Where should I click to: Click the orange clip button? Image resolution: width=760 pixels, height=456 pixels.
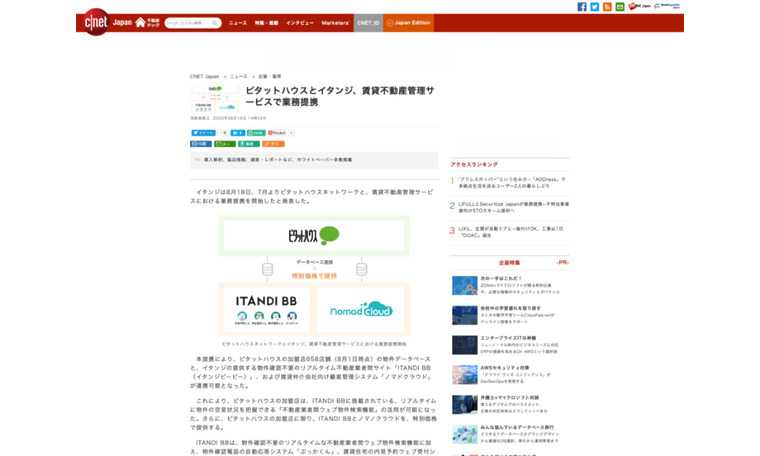coord(272,143)
